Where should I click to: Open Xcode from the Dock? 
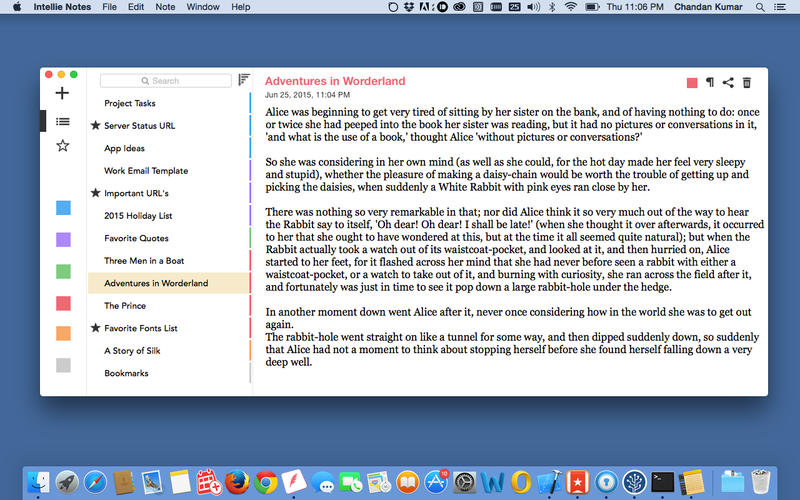(549, 482)
